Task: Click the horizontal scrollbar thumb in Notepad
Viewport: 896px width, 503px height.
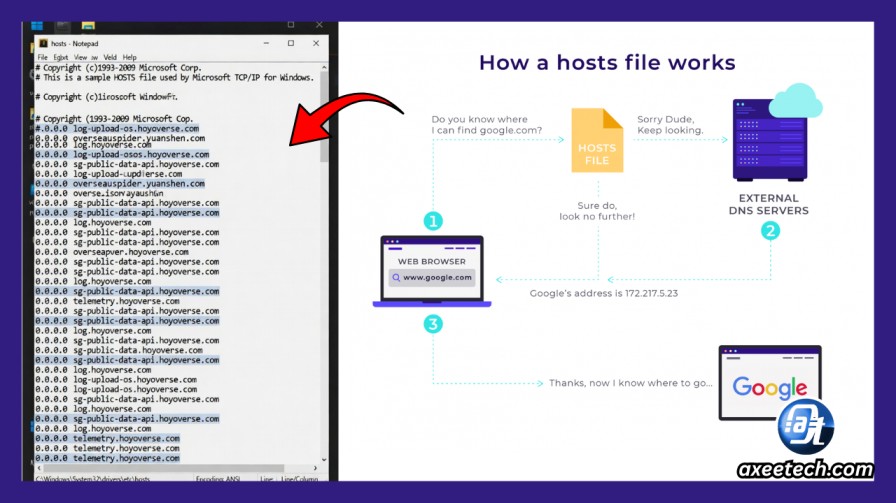Action: 163,468
